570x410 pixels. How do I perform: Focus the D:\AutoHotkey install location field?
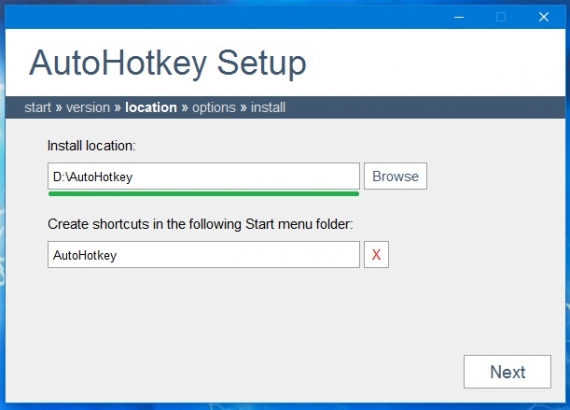point(204,176)
